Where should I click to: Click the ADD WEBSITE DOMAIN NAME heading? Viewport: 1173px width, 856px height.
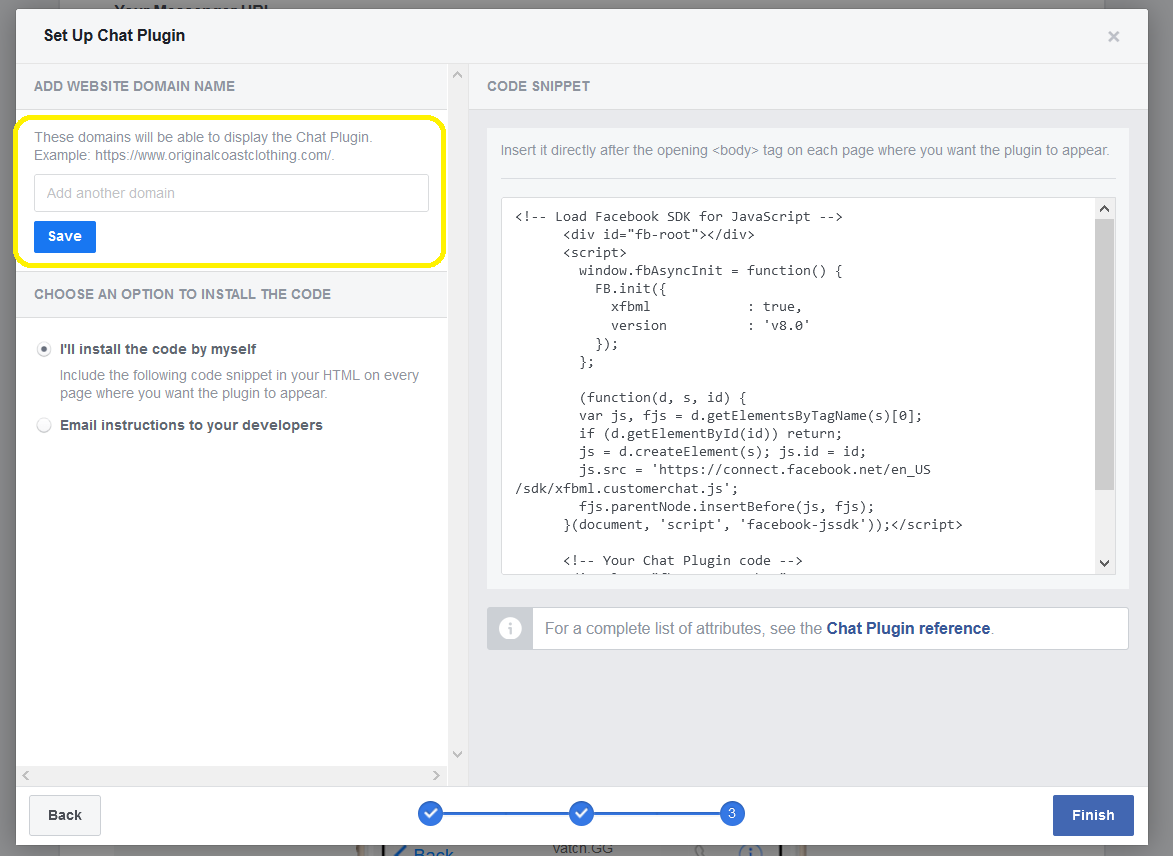135,86
